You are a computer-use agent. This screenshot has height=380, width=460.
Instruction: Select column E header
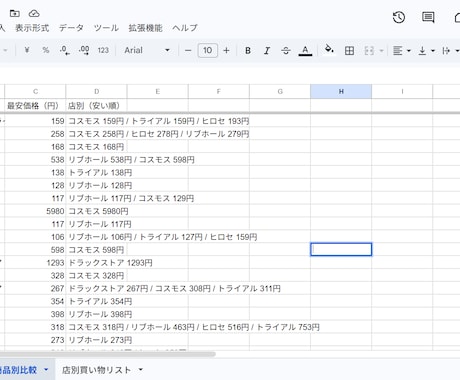tap(157, 91)
